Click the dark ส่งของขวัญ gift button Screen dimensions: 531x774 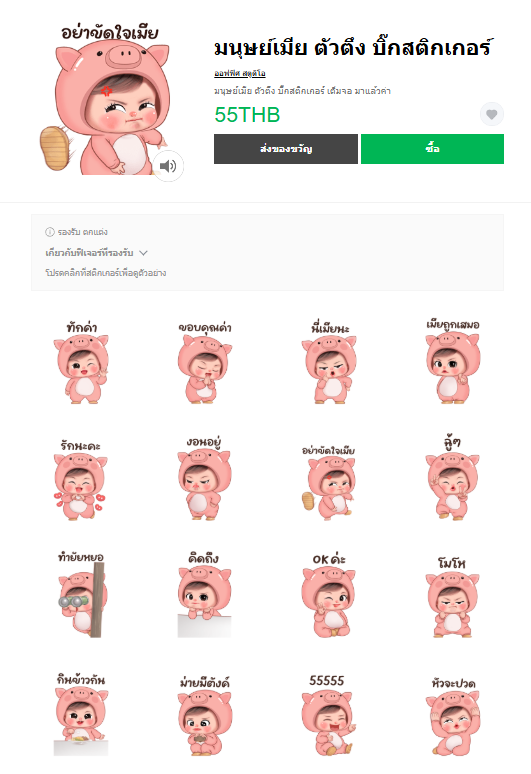coord(286,149)
